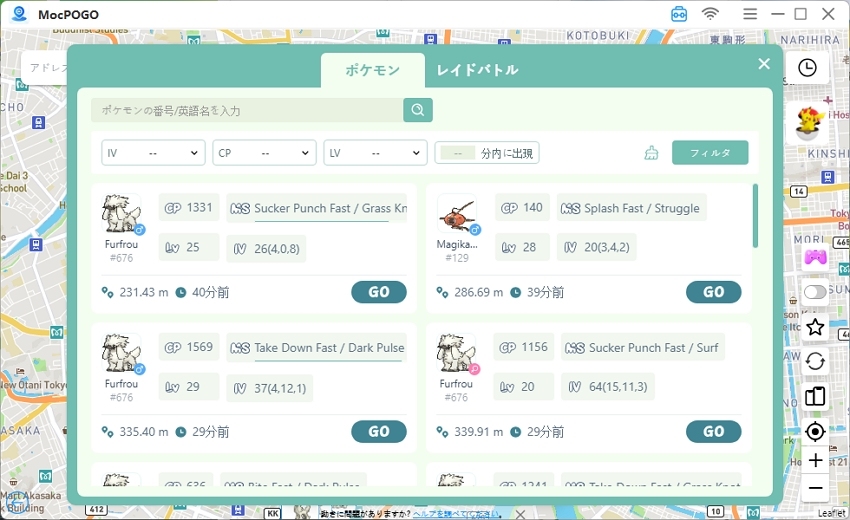The height and width of the screenshot is (520, 850).
Task: Click the Furfrou CP 1331 sprite
Action: 121,214
